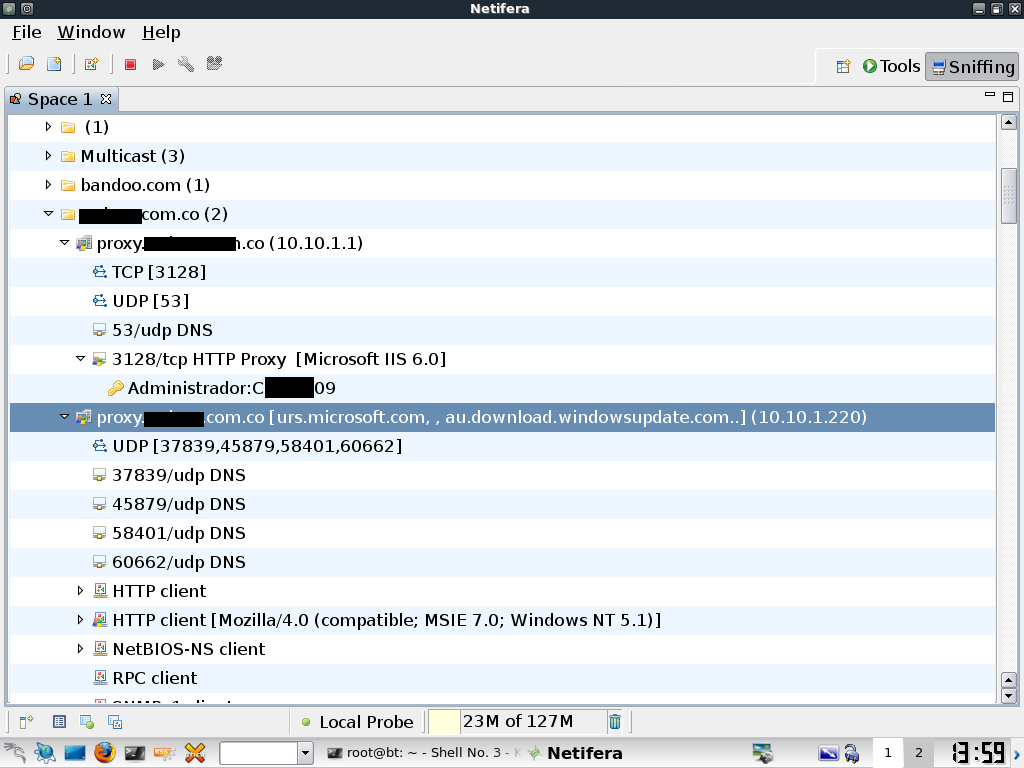Select the TCP [3128] row
Image resolution: width=1024 pixels, height=768 pixels.
502,272
